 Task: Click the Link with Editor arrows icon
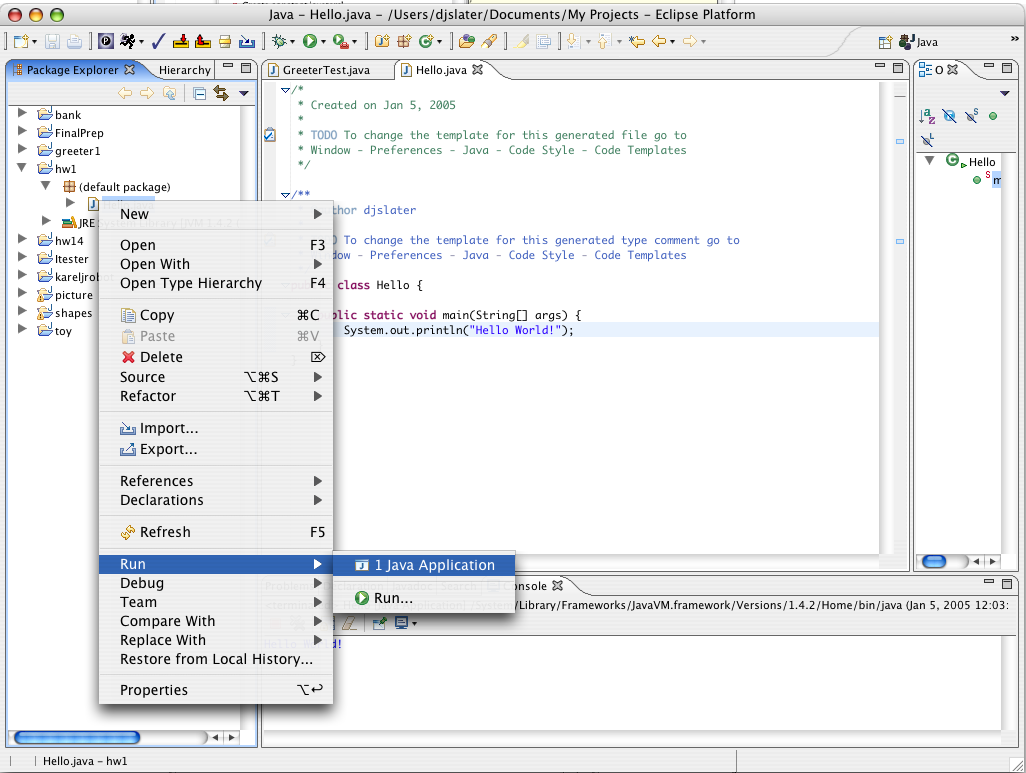pos(220,93)
